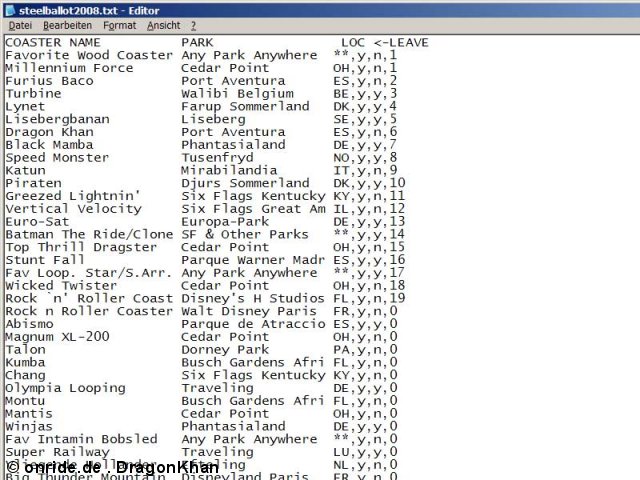Click on Olympia Looping text
The height and width of the screenshot is (480, 640).
click(65, 388)
